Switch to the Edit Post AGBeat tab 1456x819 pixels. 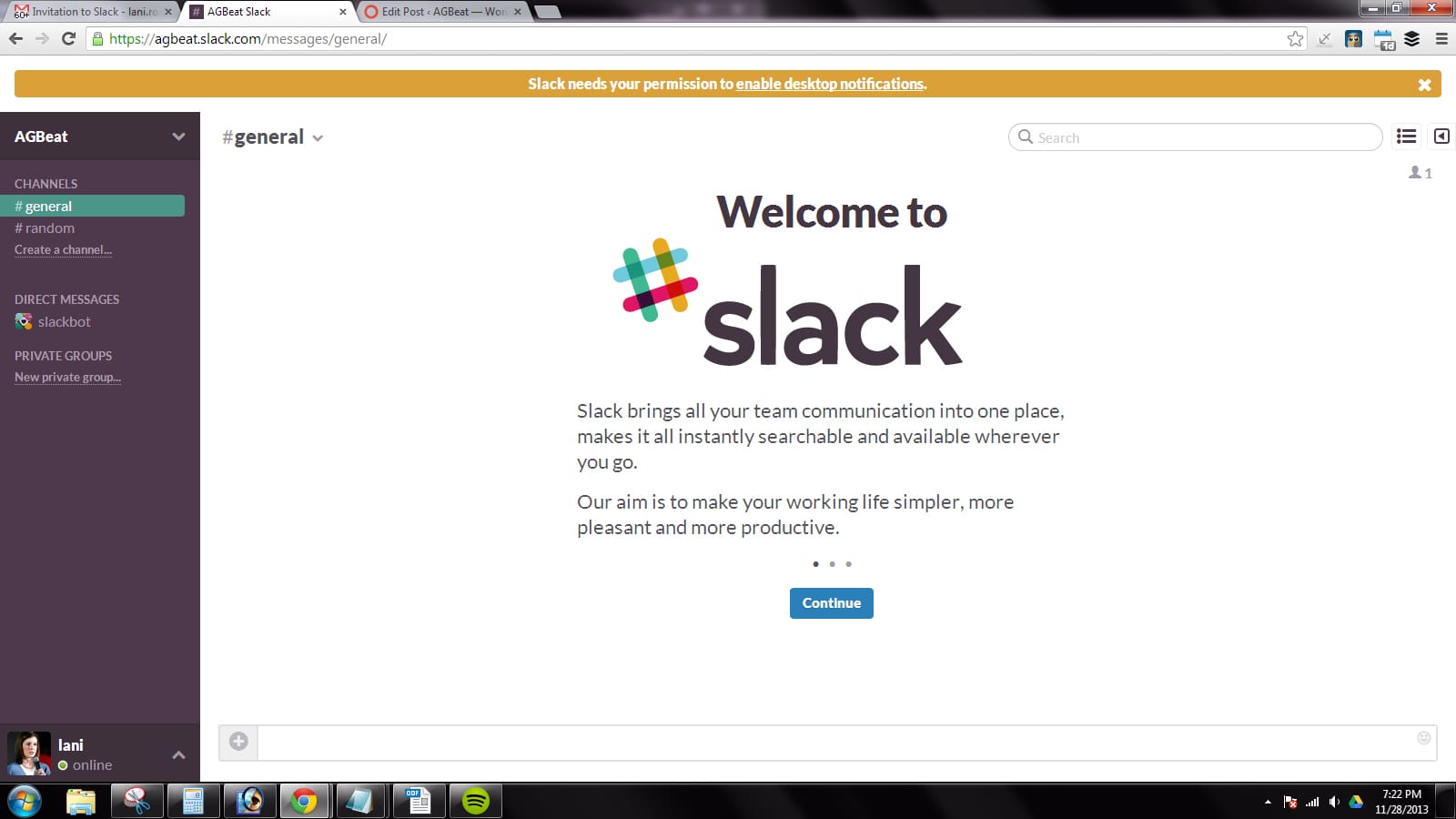point(442,12)
